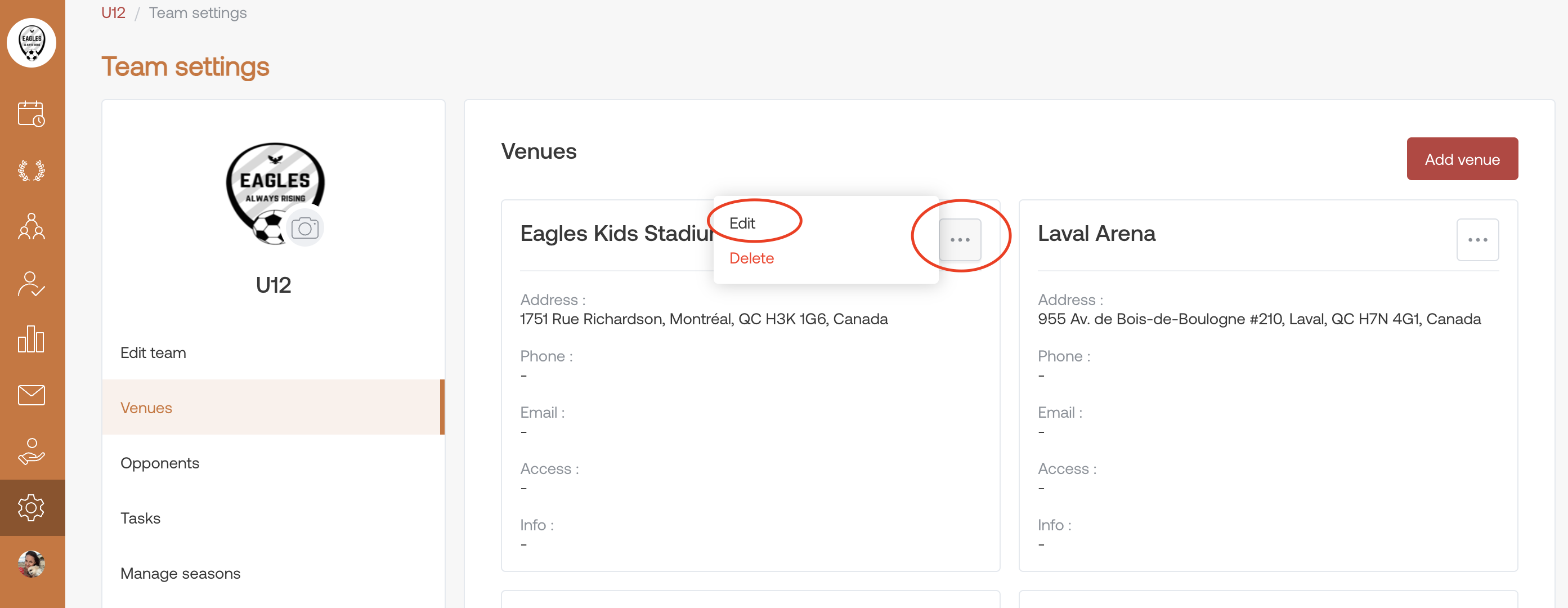Image resolution: width=1568 pixels, height=608 pixels.
Task: Click address 955 Av. de Bois-de-Boulogne
Action: [1259, 319]
